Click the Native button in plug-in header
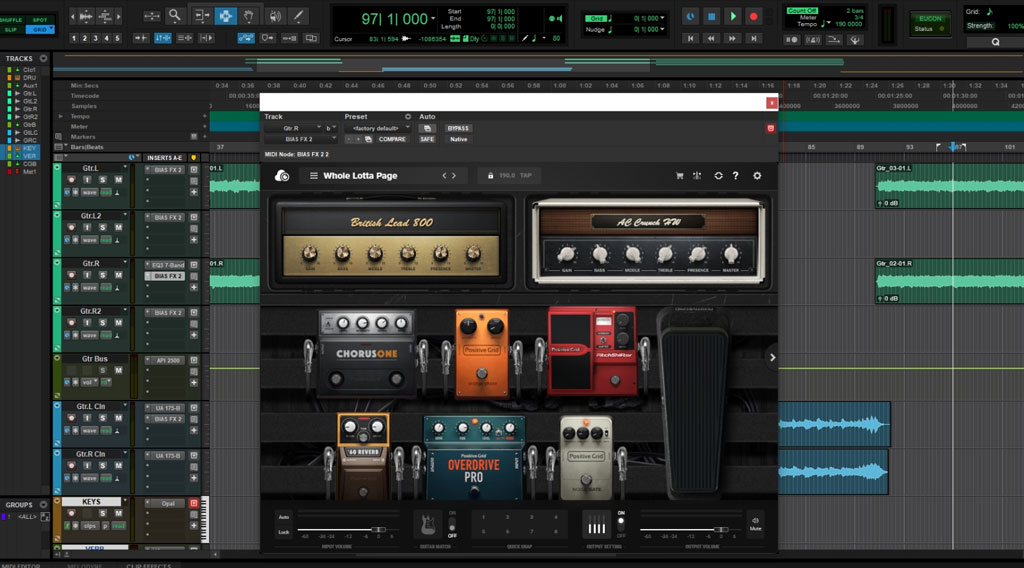1024x568 pixels. 458,139
